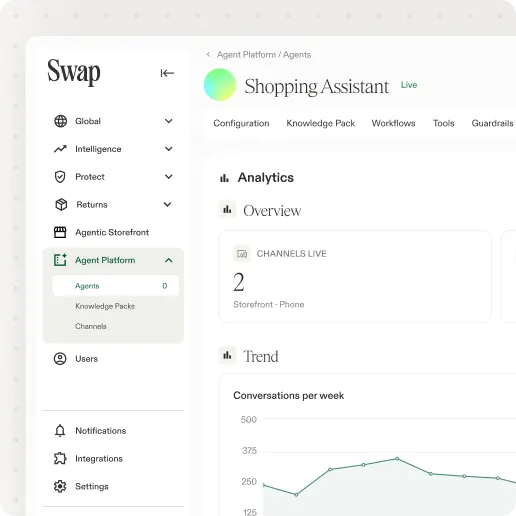Screen dimensions: 516x516
Task: Click the Agent Platform sidebar label
Action: click(105, 260)
